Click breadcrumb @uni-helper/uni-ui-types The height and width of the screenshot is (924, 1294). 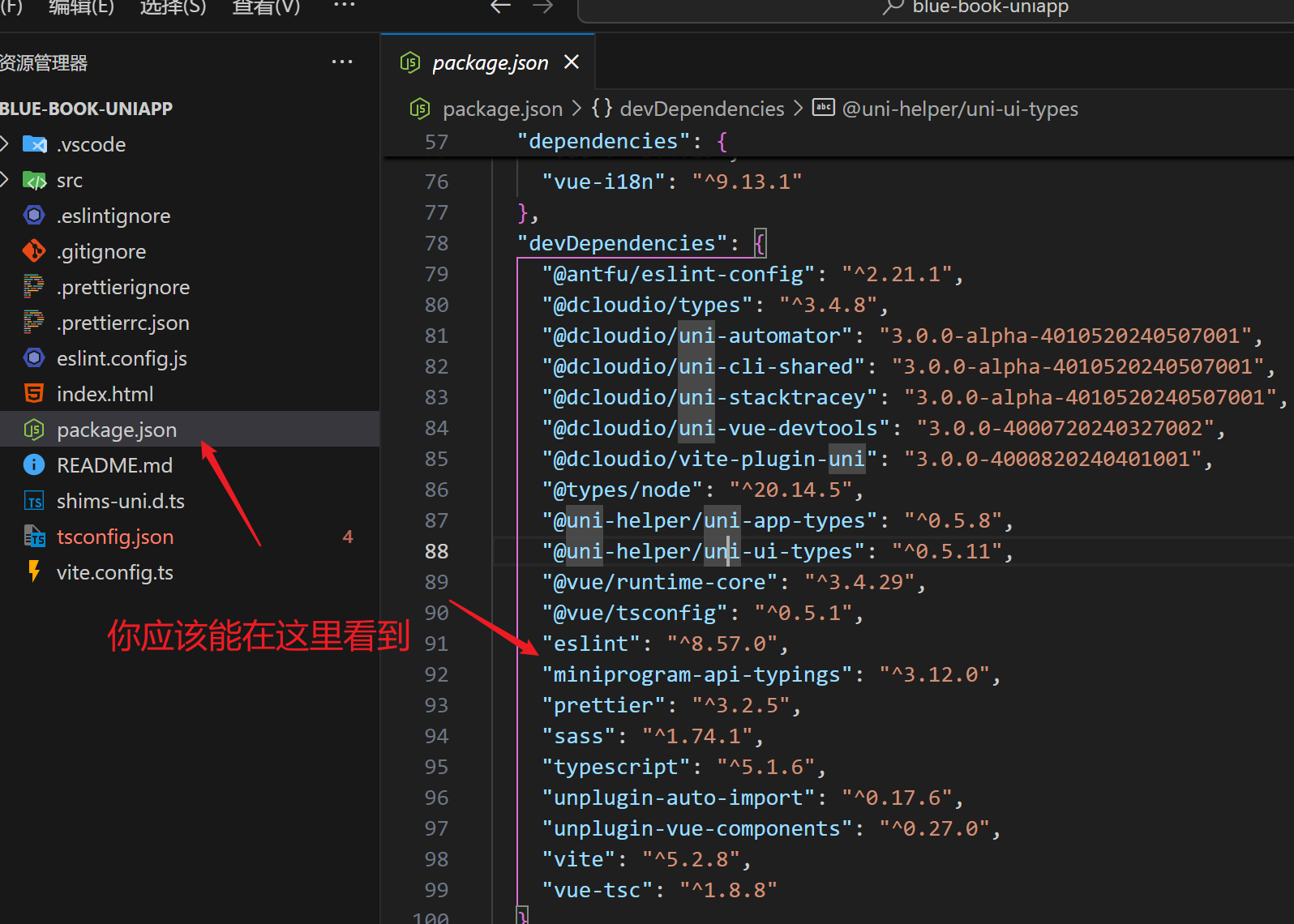960,109
